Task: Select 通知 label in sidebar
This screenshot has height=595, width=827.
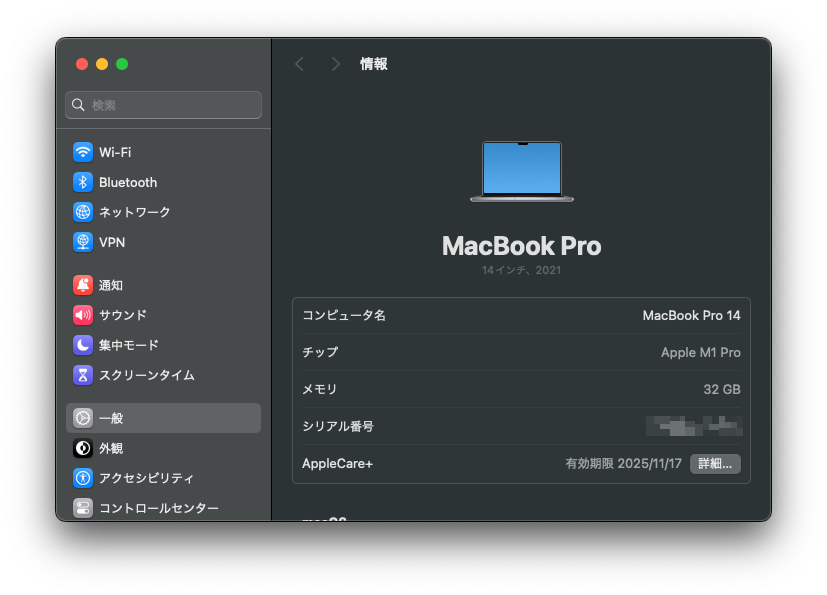Action: point(111,285)
